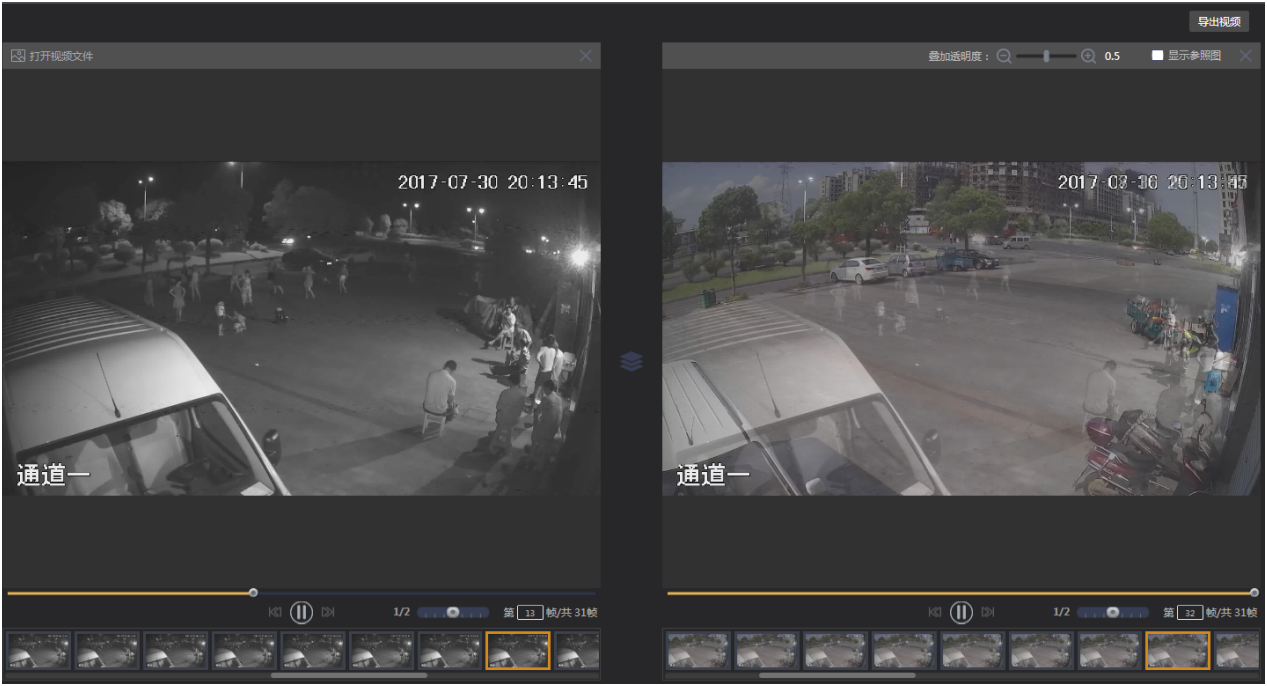The height and width of the screenshot is (686, 1267).
Task: Click the right panel playback speed slider
Action: point(1113,612)
